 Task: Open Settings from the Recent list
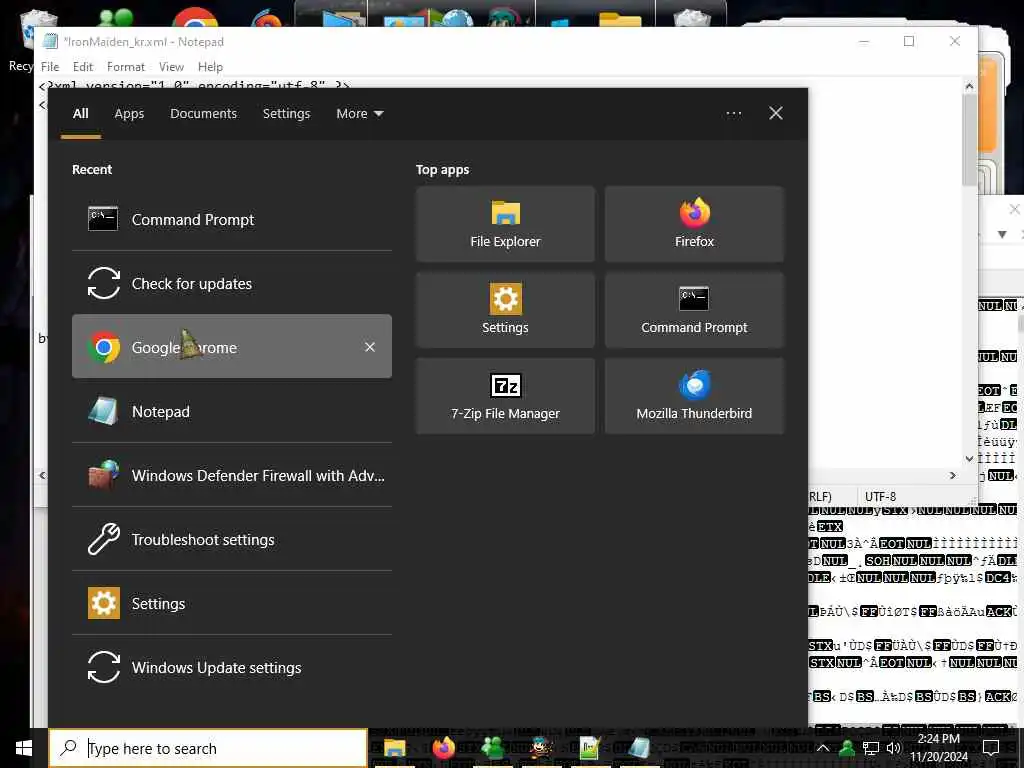tap(232, 603)
